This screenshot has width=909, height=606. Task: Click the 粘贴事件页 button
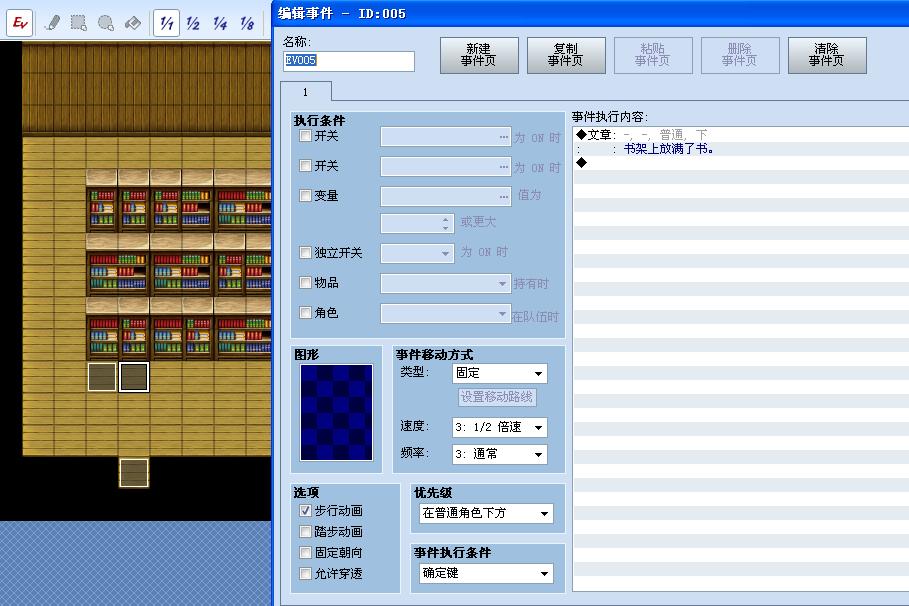point(653,55)
